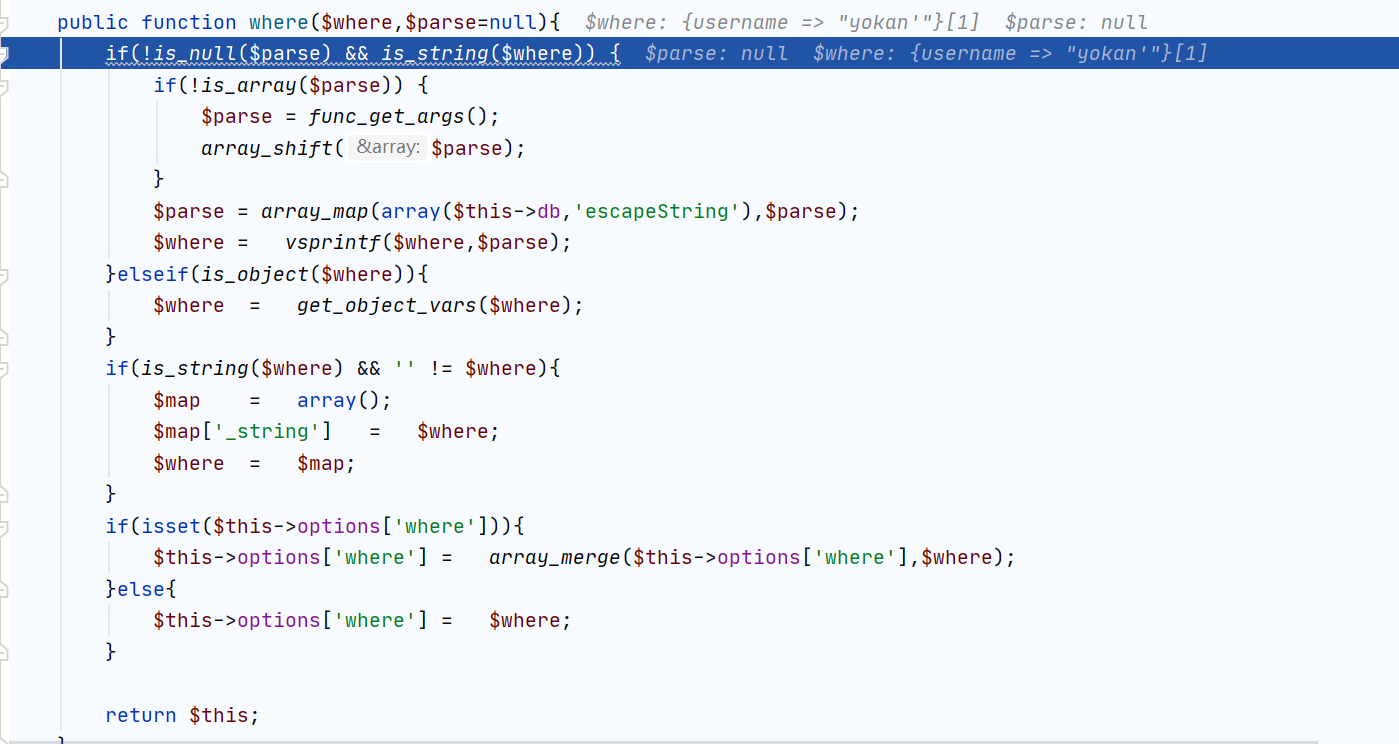Click the 'return $this;' statement

[x=182, y=715]
